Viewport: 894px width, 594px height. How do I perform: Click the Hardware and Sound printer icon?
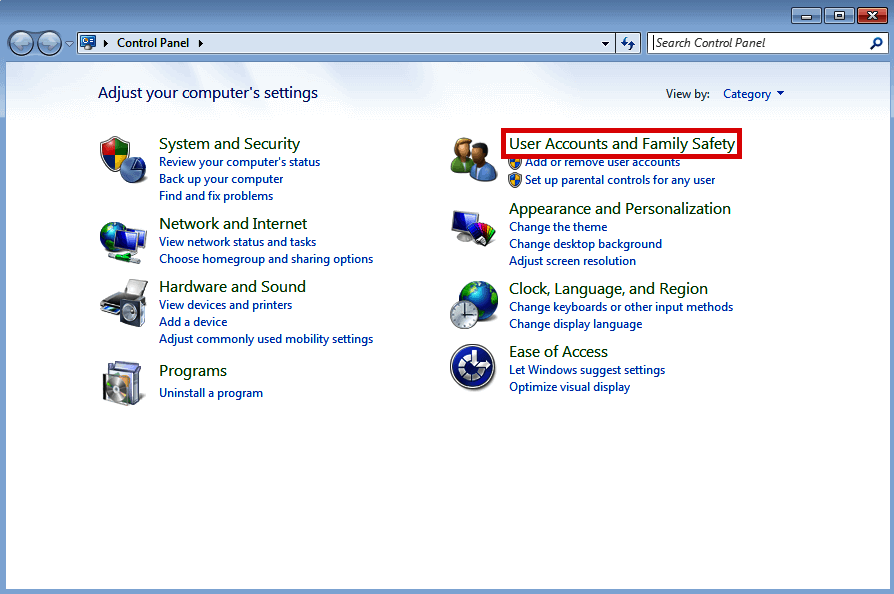click(123, 302)
